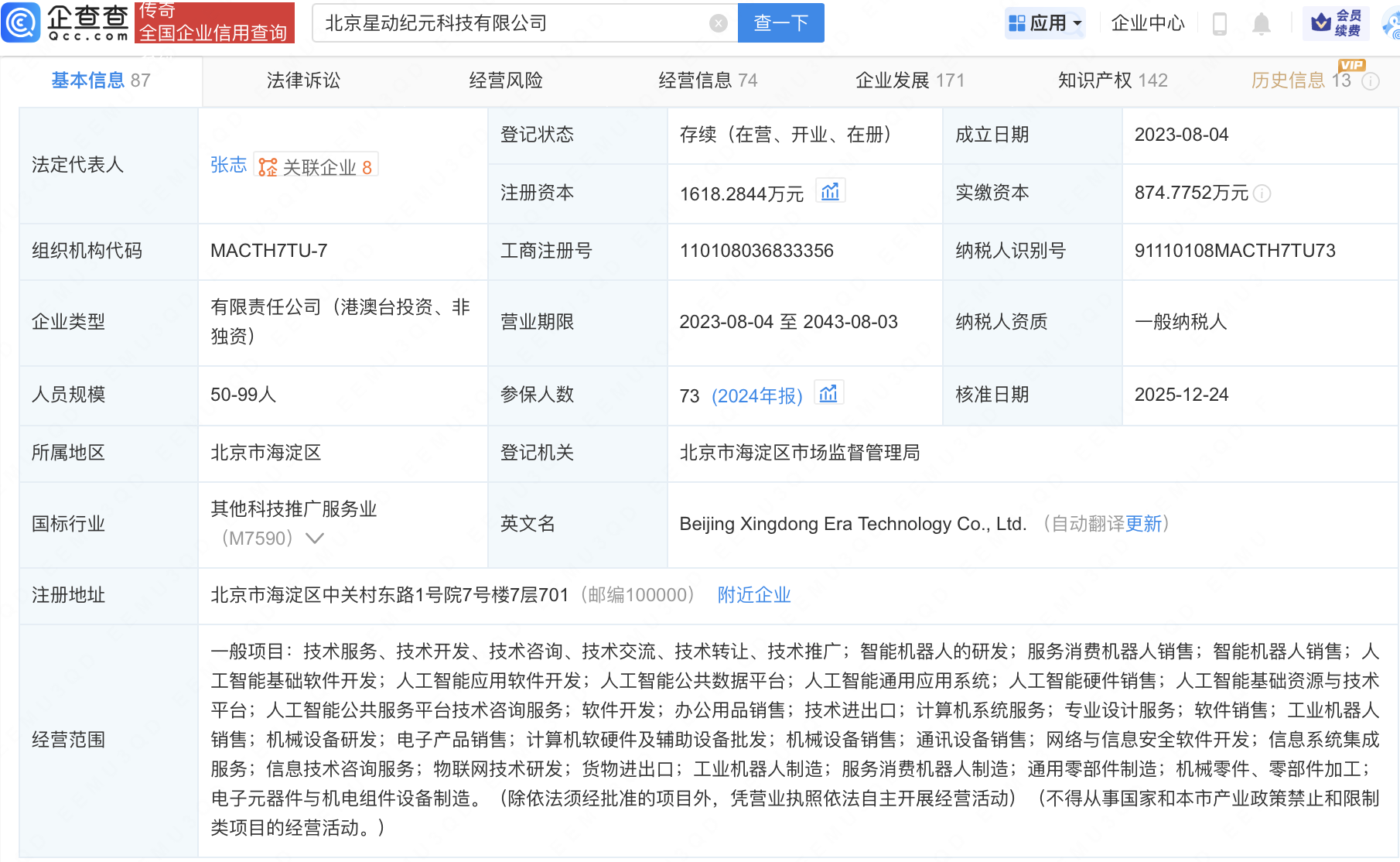
Task: Open the mobile app phone icon
Action: coord(1220,24)
